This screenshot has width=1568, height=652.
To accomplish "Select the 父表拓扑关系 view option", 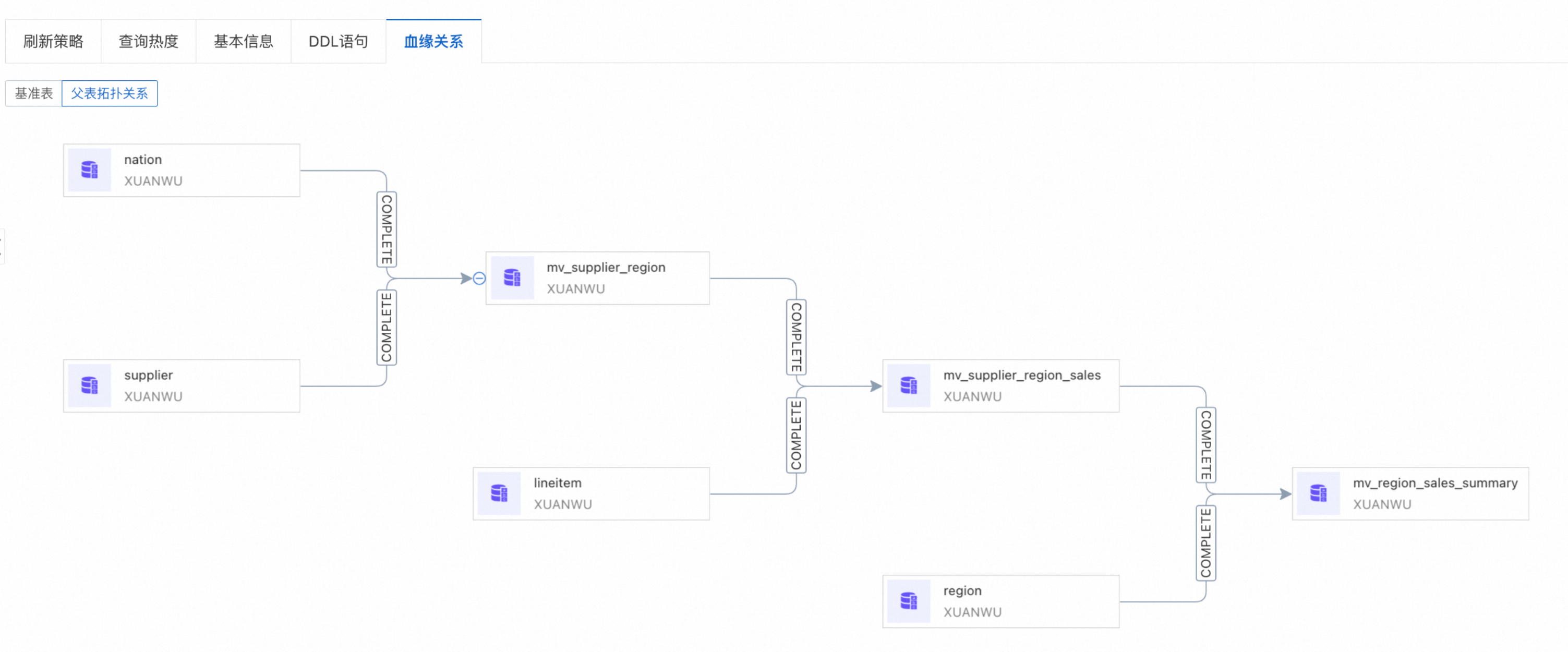I will coord(110,93).
